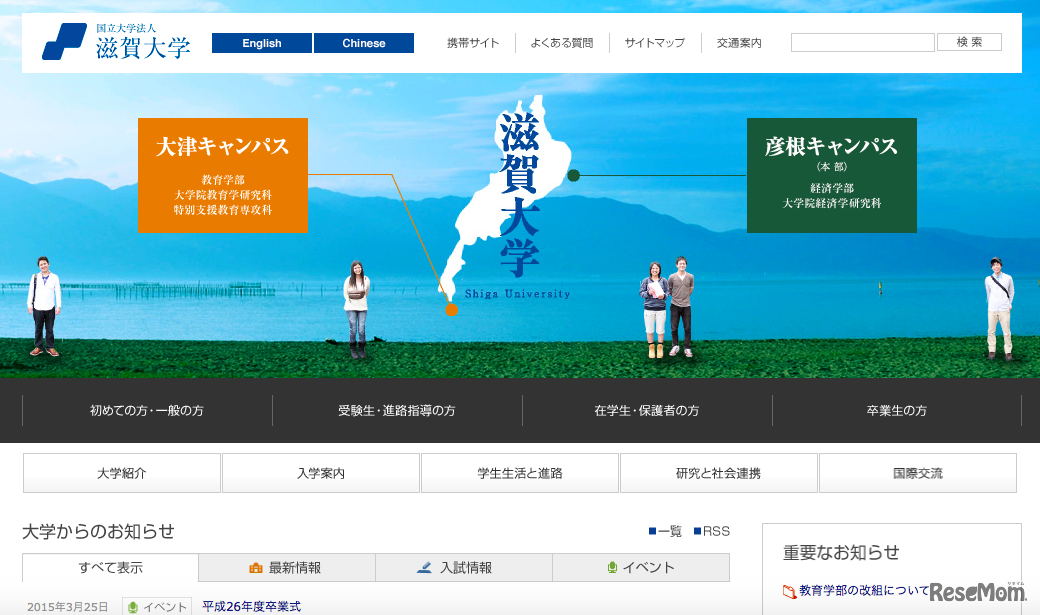Open the 平成26年度卒業式 news link

coord(251,606)
